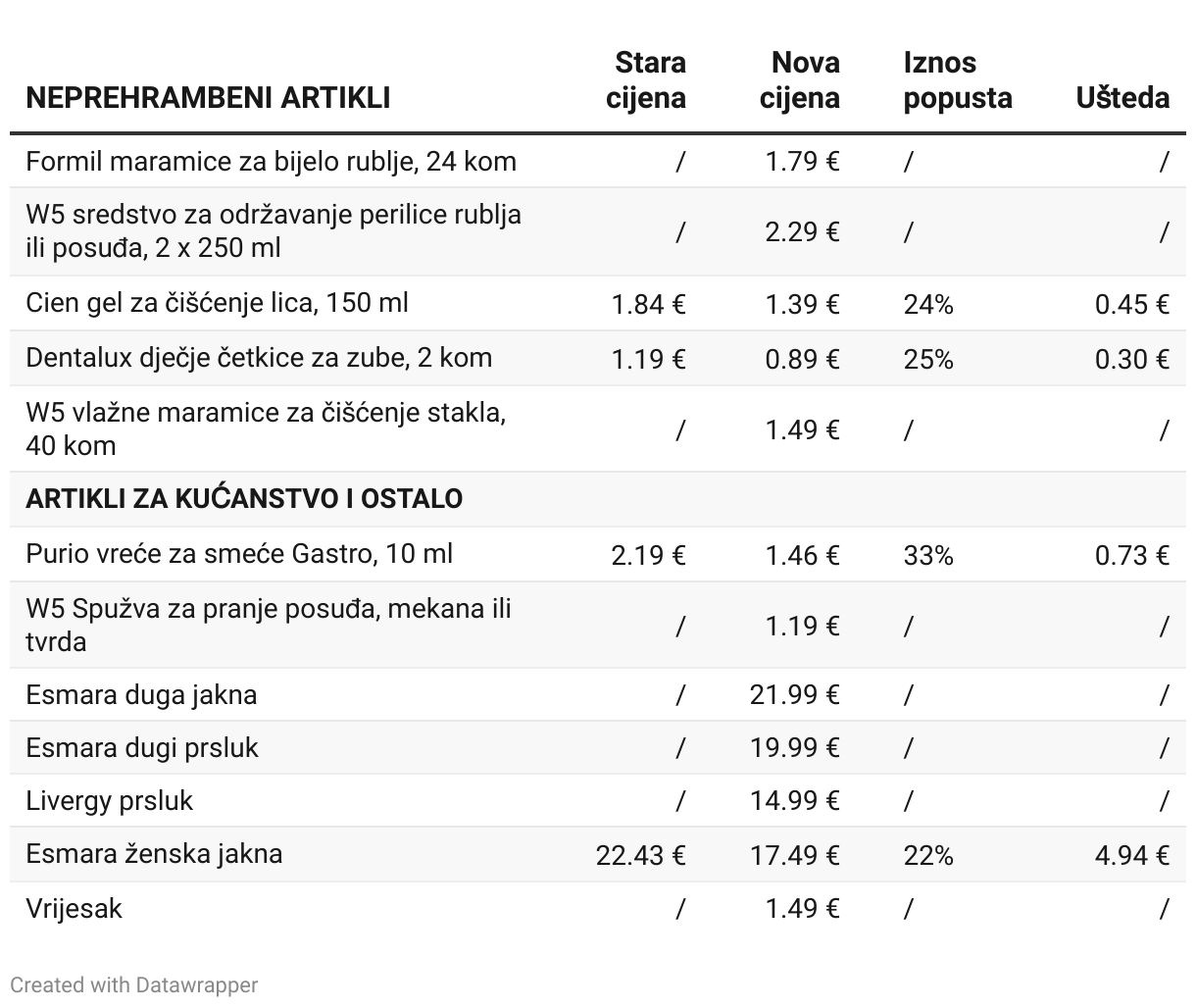Viewport: 1196px width, 1008px height.
Task: Select the Cien gel za čišćenje lica row
Action: point(598,303)
